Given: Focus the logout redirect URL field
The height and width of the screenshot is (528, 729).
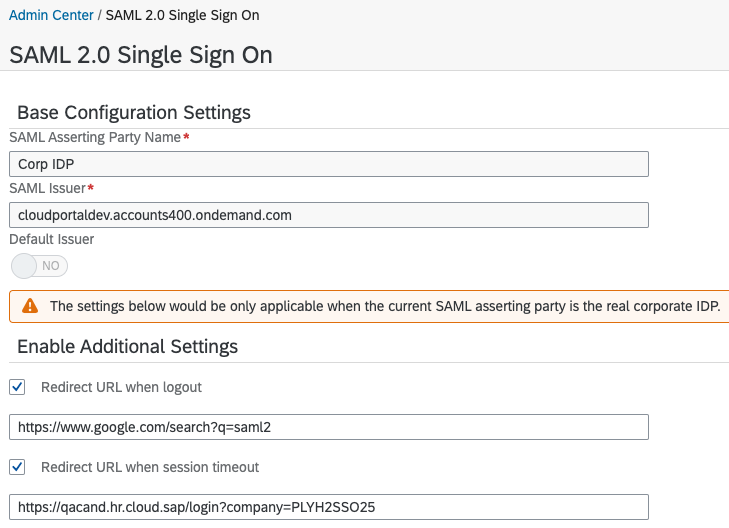Looking at the screenshot, I should point(329,427).
